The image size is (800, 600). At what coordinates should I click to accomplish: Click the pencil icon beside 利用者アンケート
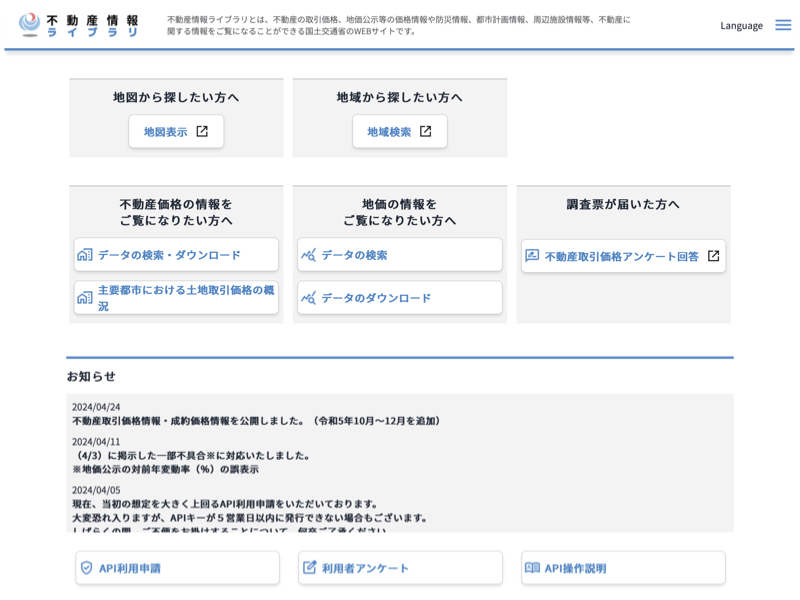[309, 568]
